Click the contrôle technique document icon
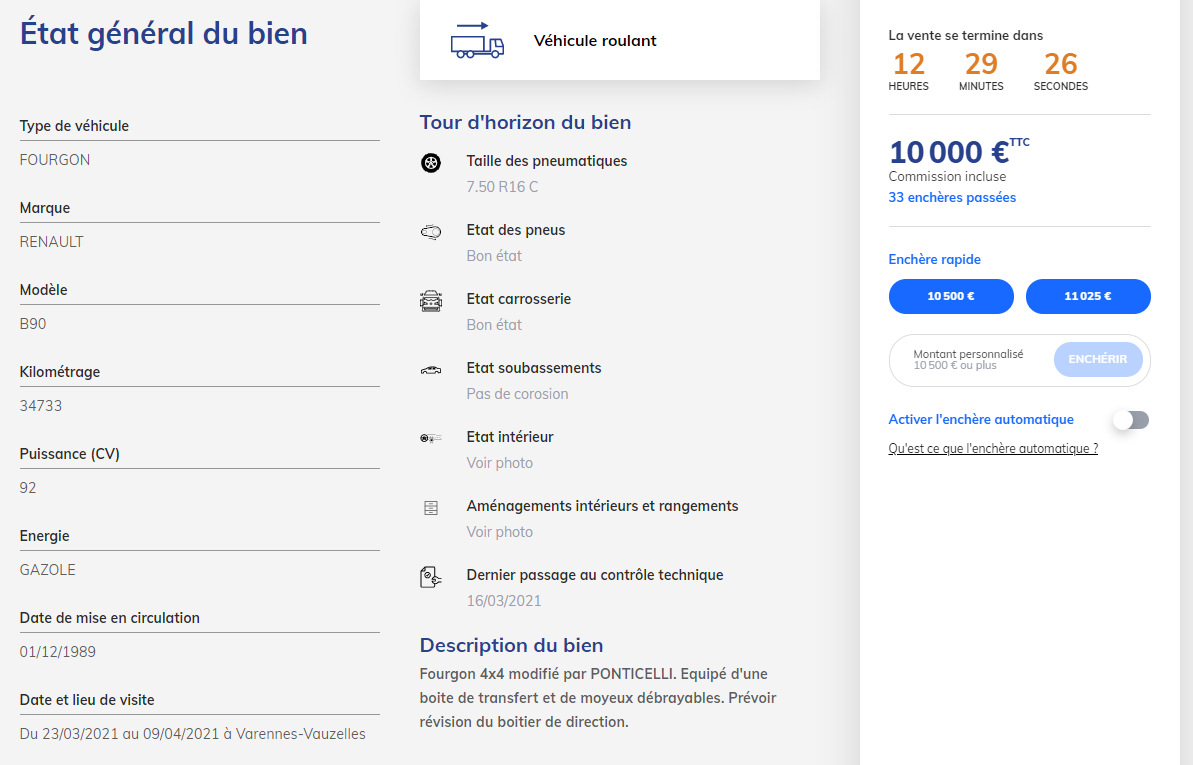This screenshot has height=765, width=1193. click(x=431, y=577)
